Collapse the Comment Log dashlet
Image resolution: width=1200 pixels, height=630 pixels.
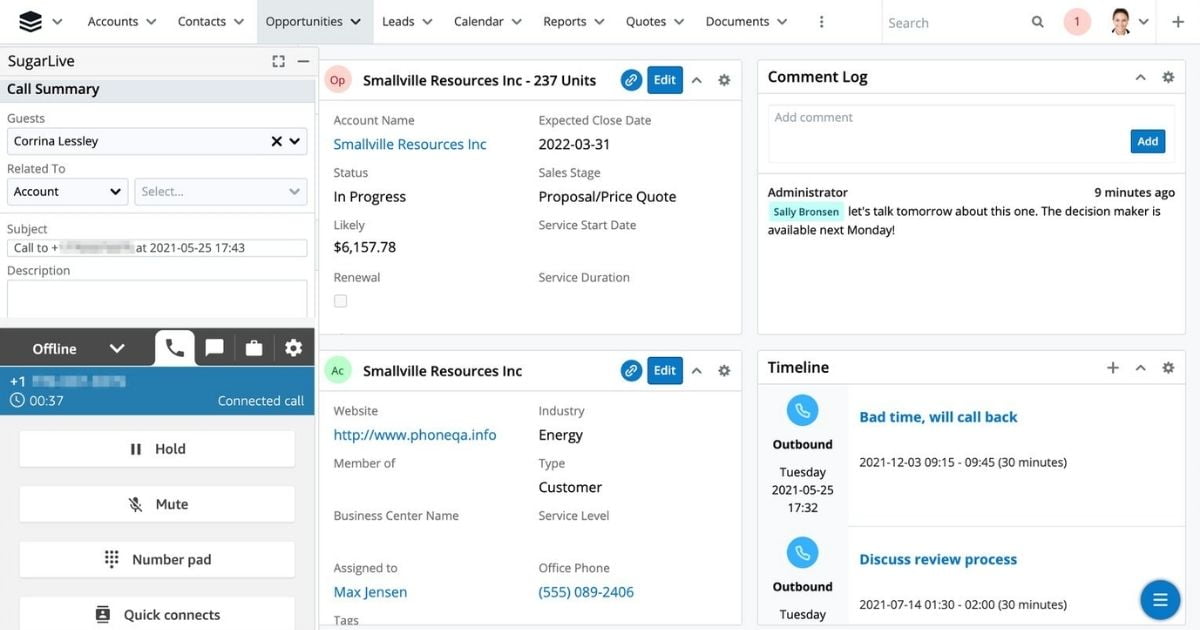point(1140,77)
